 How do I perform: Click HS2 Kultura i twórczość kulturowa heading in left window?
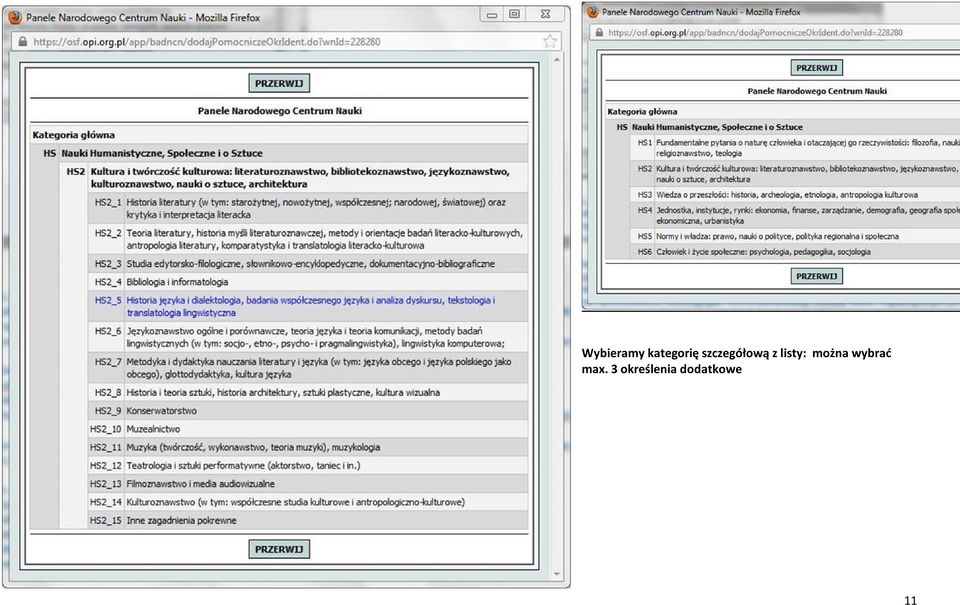294,178
